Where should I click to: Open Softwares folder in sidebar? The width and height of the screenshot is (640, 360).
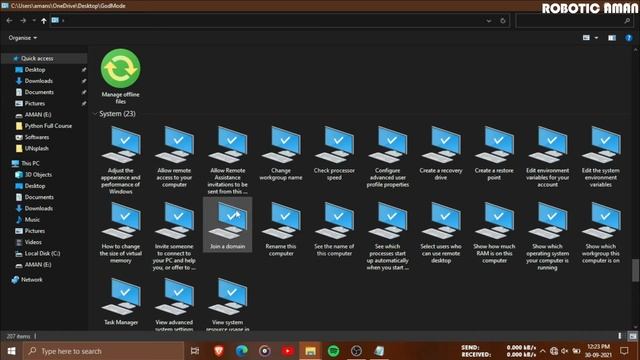coord(37,137)
